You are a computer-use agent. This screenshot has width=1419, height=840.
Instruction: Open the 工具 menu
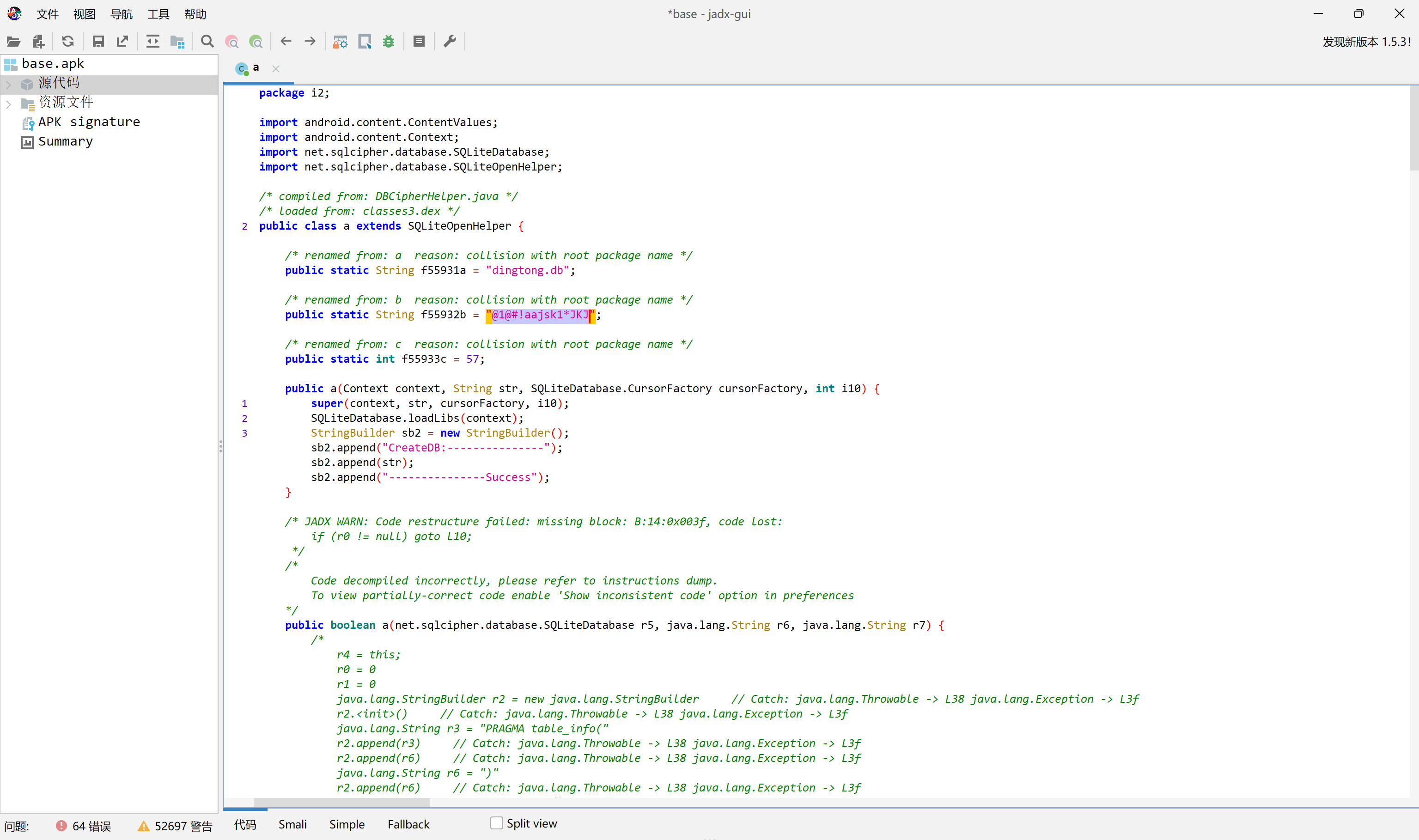pyautogui.click(x=158, y=14)
